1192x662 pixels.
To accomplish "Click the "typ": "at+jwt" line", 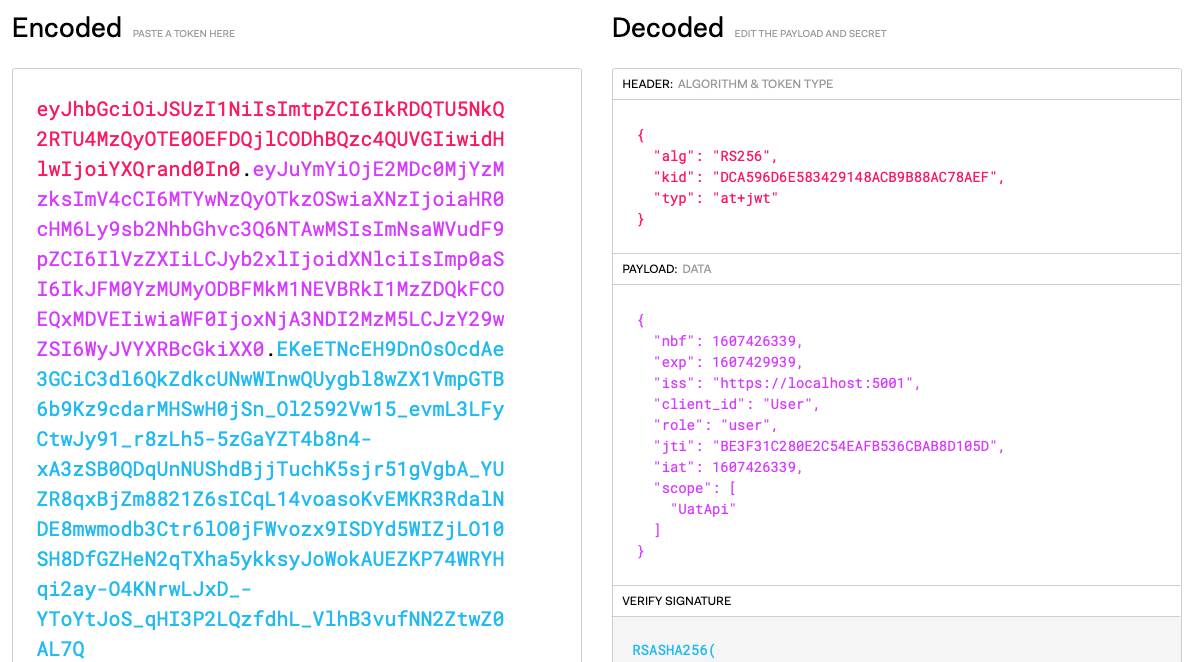I will [715, 198].
